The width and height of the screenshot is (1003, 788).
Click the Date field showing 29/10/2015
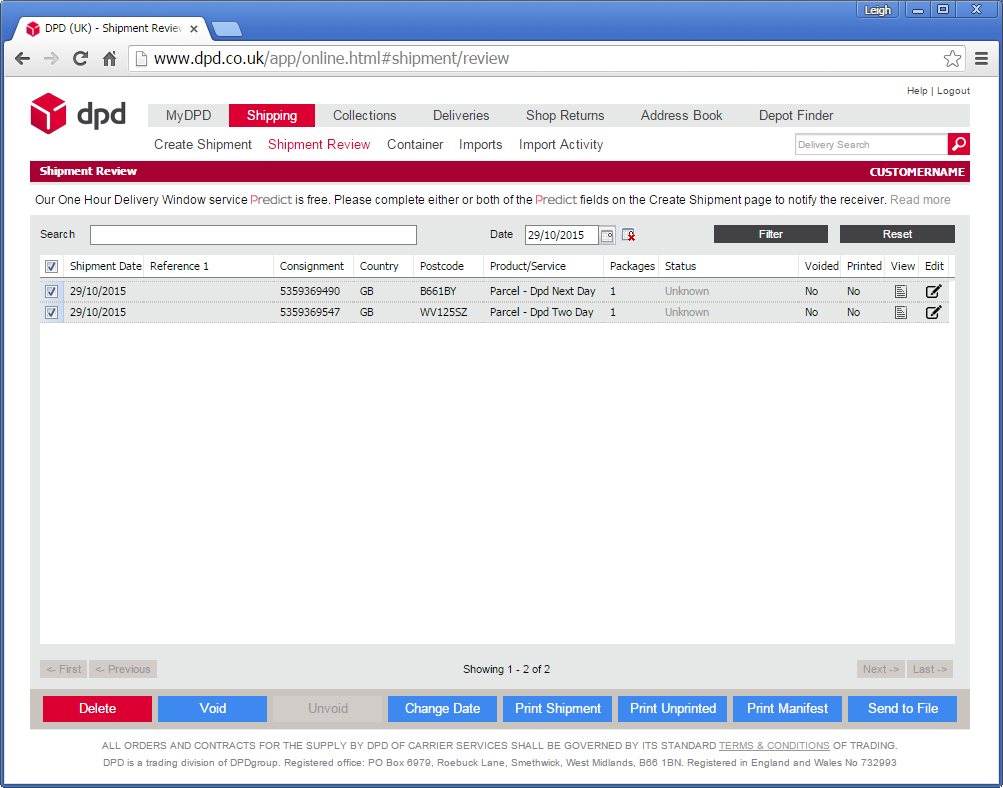[x=562, y=235]
